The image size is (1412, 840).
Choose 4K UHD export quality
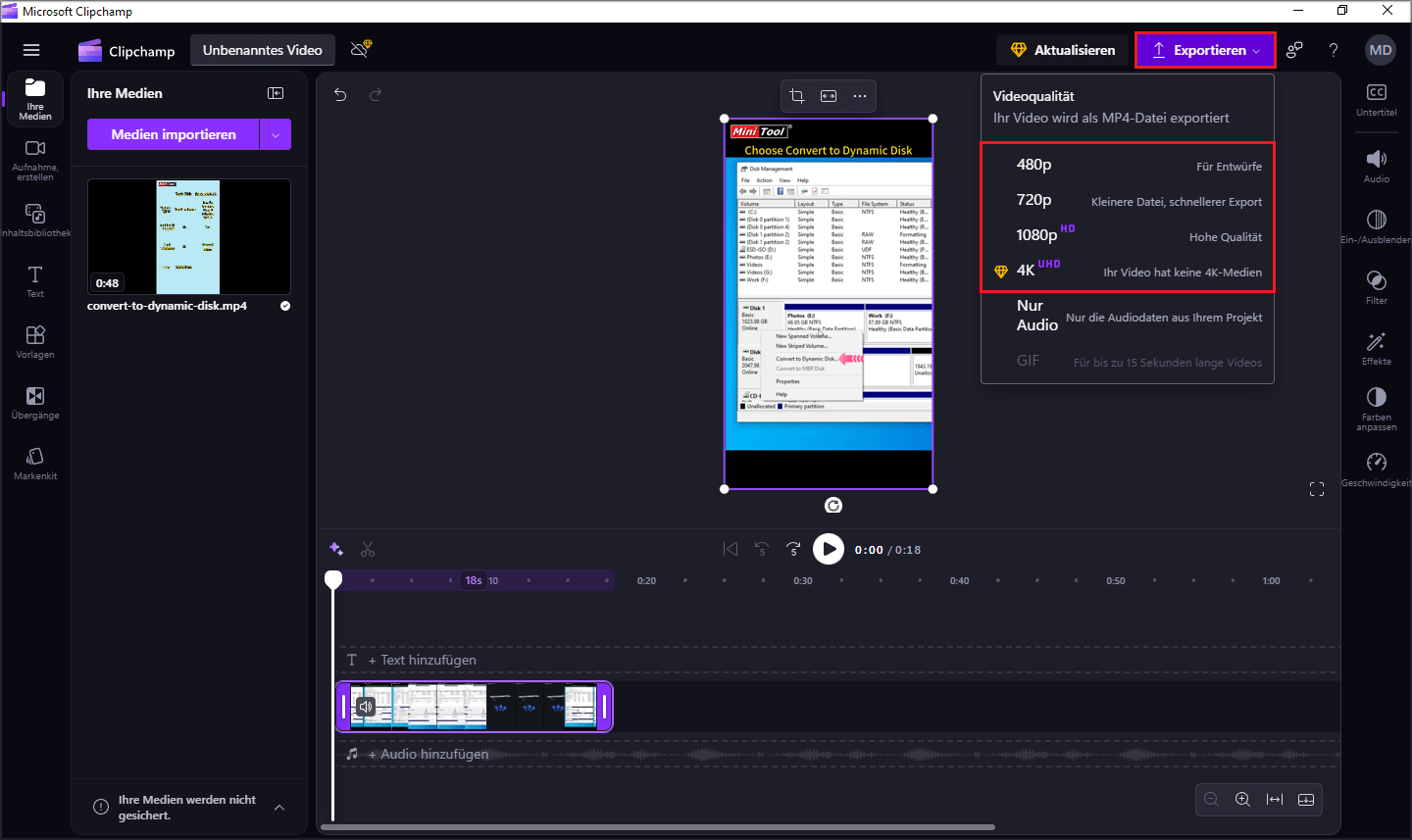(x=1128, y=271)
